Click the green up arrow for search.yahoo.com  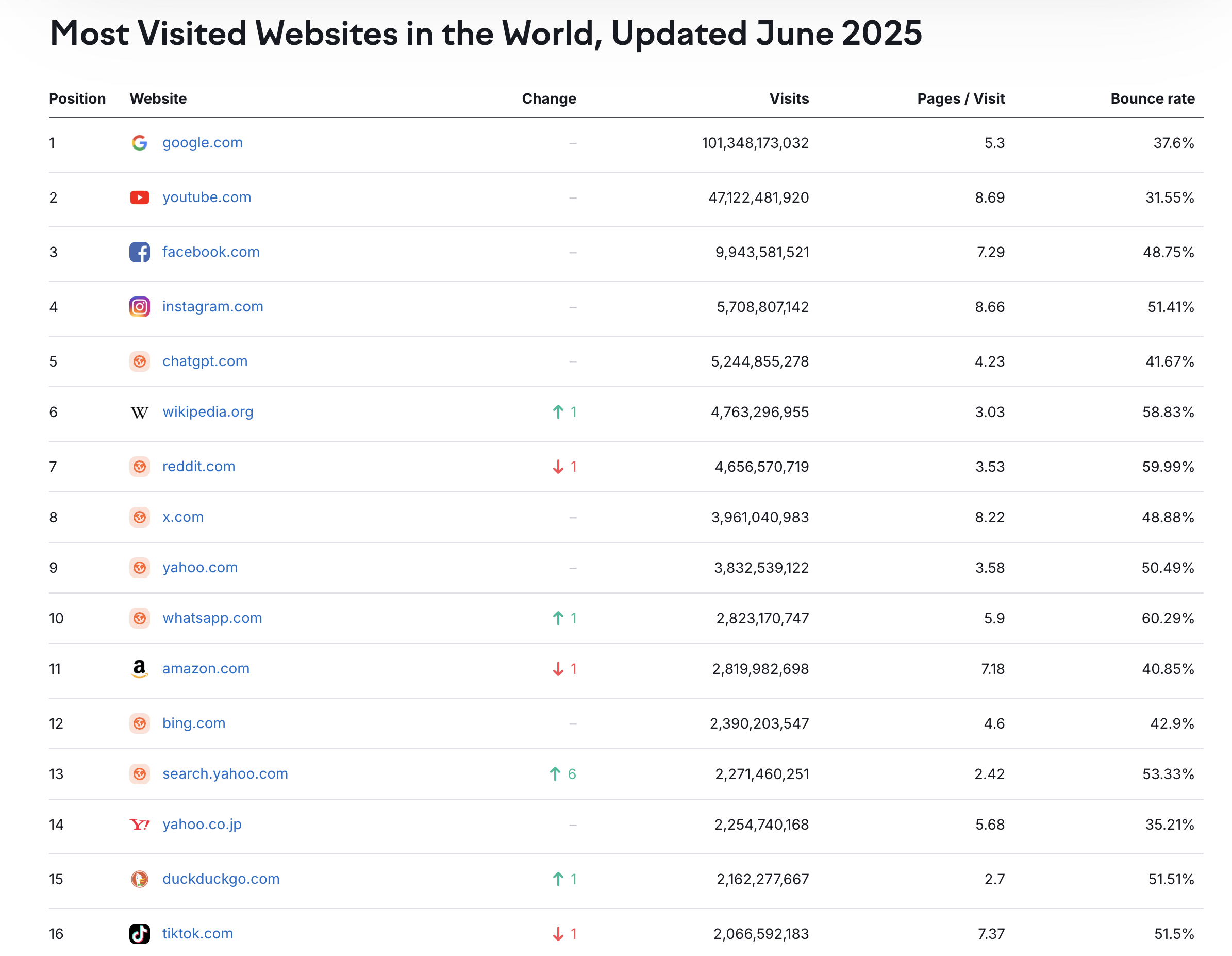[555, 774]
